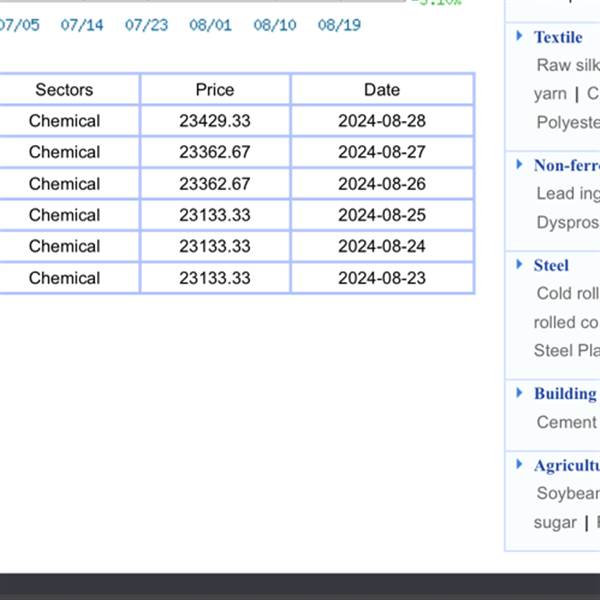The height and width of the screenshot is (600, 600).
Task: Click the Price column header
Action: pos(215,90)
